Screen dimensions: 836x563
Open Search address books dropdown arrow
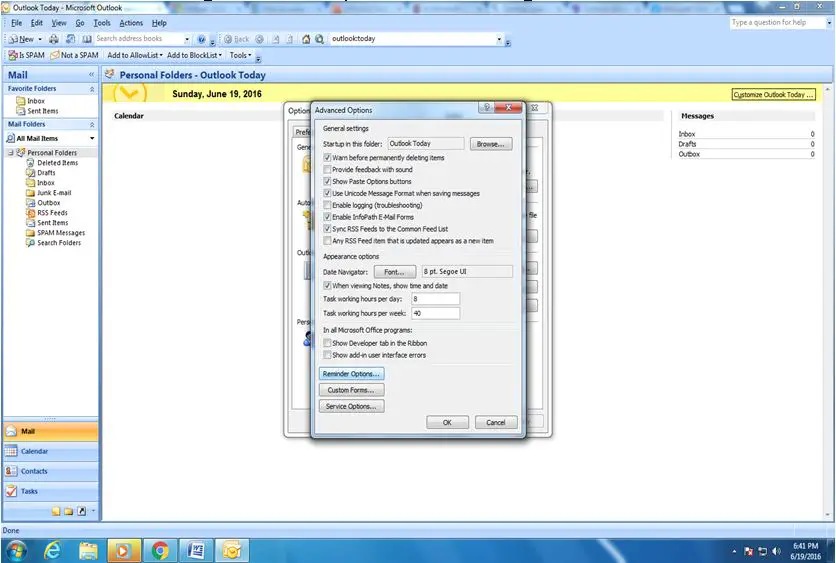187,39
